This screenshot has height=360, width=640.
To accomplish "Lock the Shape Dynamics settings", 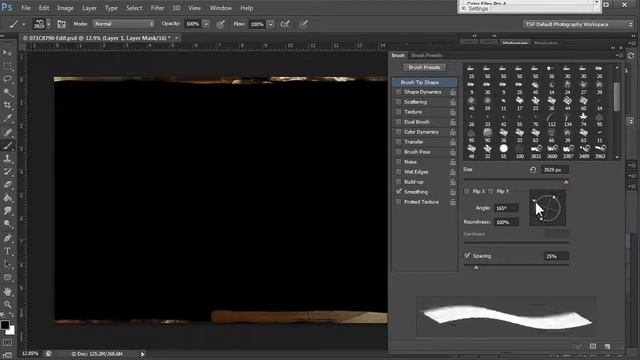I will pyautogui.click(x=453, y=92).
